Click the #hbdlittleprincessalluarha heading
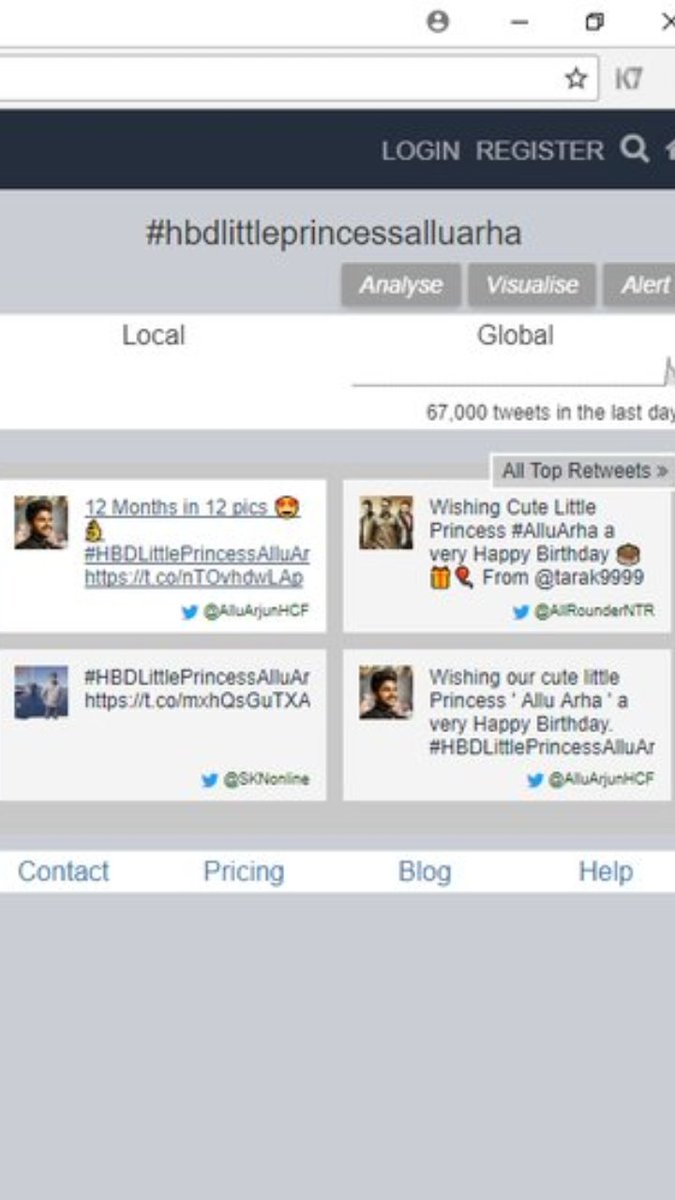The width and height of the screenshot is (675, 1200). (334, 234)
